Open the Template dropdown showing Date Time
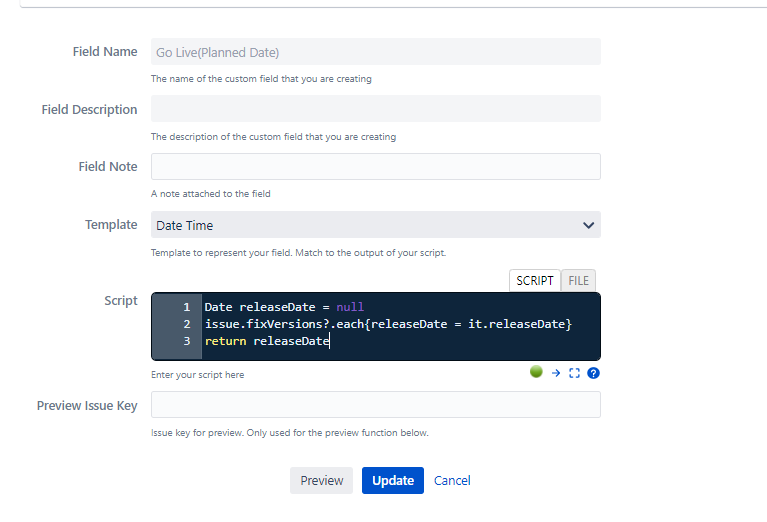This screenshot has height=522, width=767. pos(376,225)
